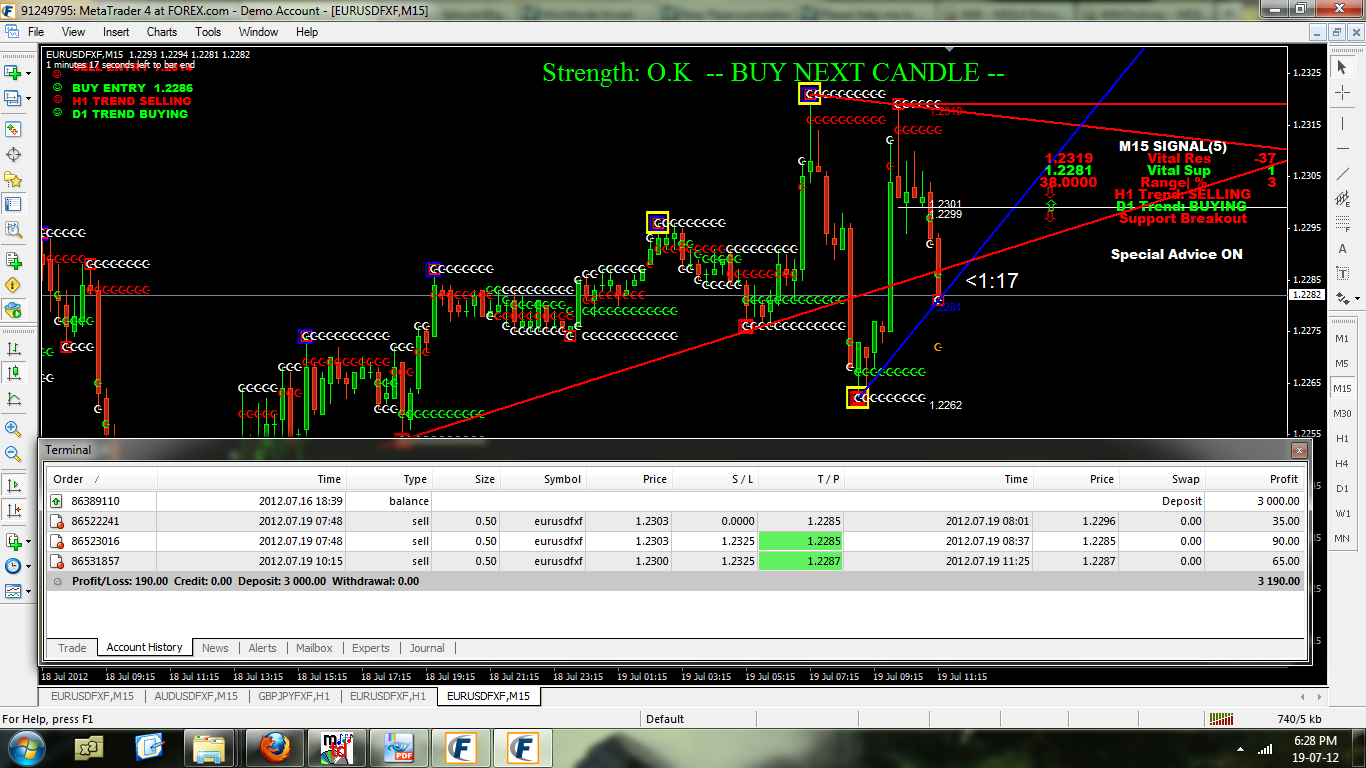Viewport: 1366px width, 768px height.
Task: Open the New Chart toolbar icon
Action: pos(12,72)
